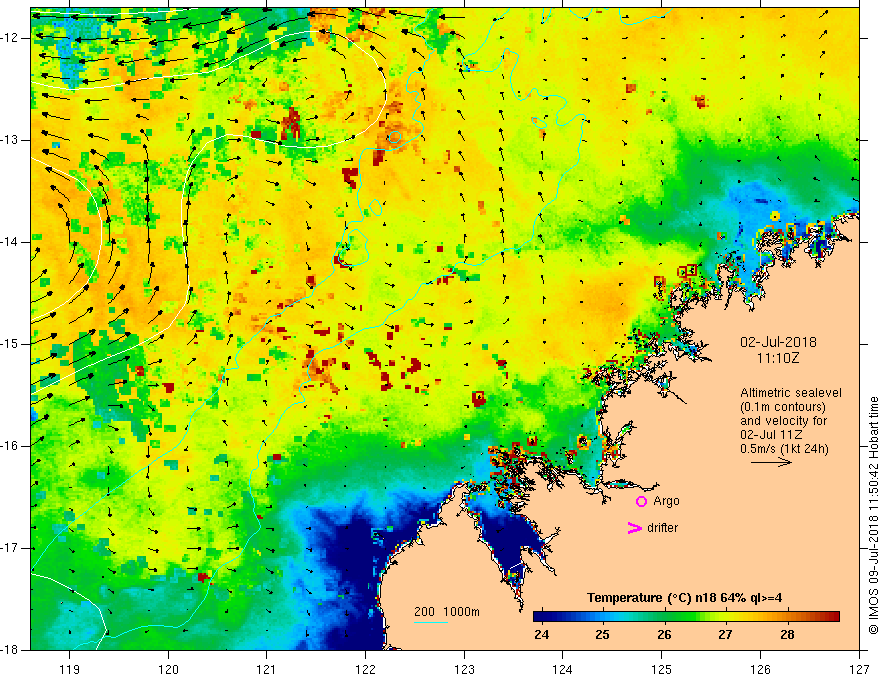Click the '200 1000m' depth label
This screenshot has width=880, height=680.
(x=447, y=612)
